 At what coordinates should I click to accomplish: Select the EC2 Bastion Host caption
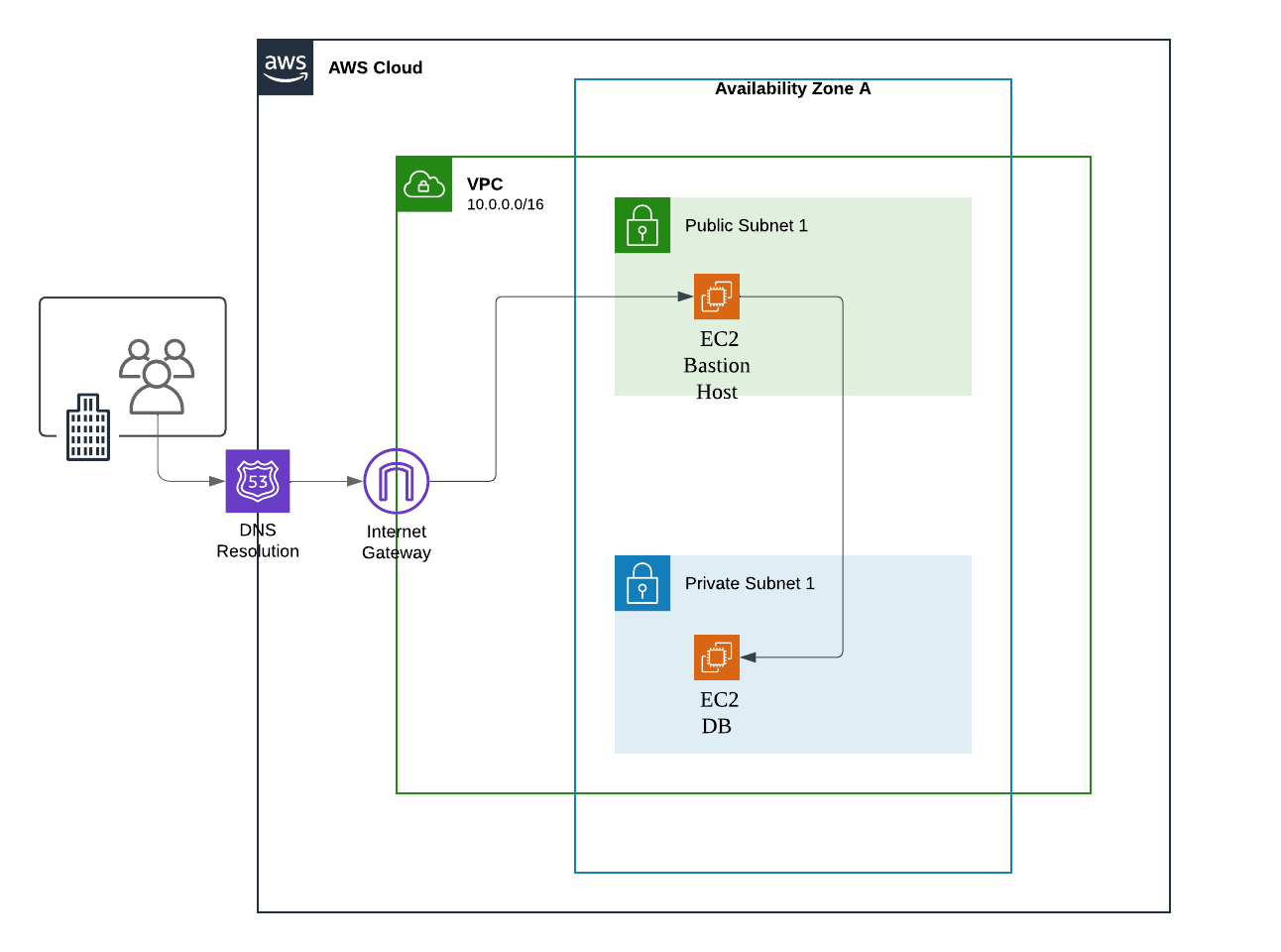pyautogui.click(x=717, y=365)
